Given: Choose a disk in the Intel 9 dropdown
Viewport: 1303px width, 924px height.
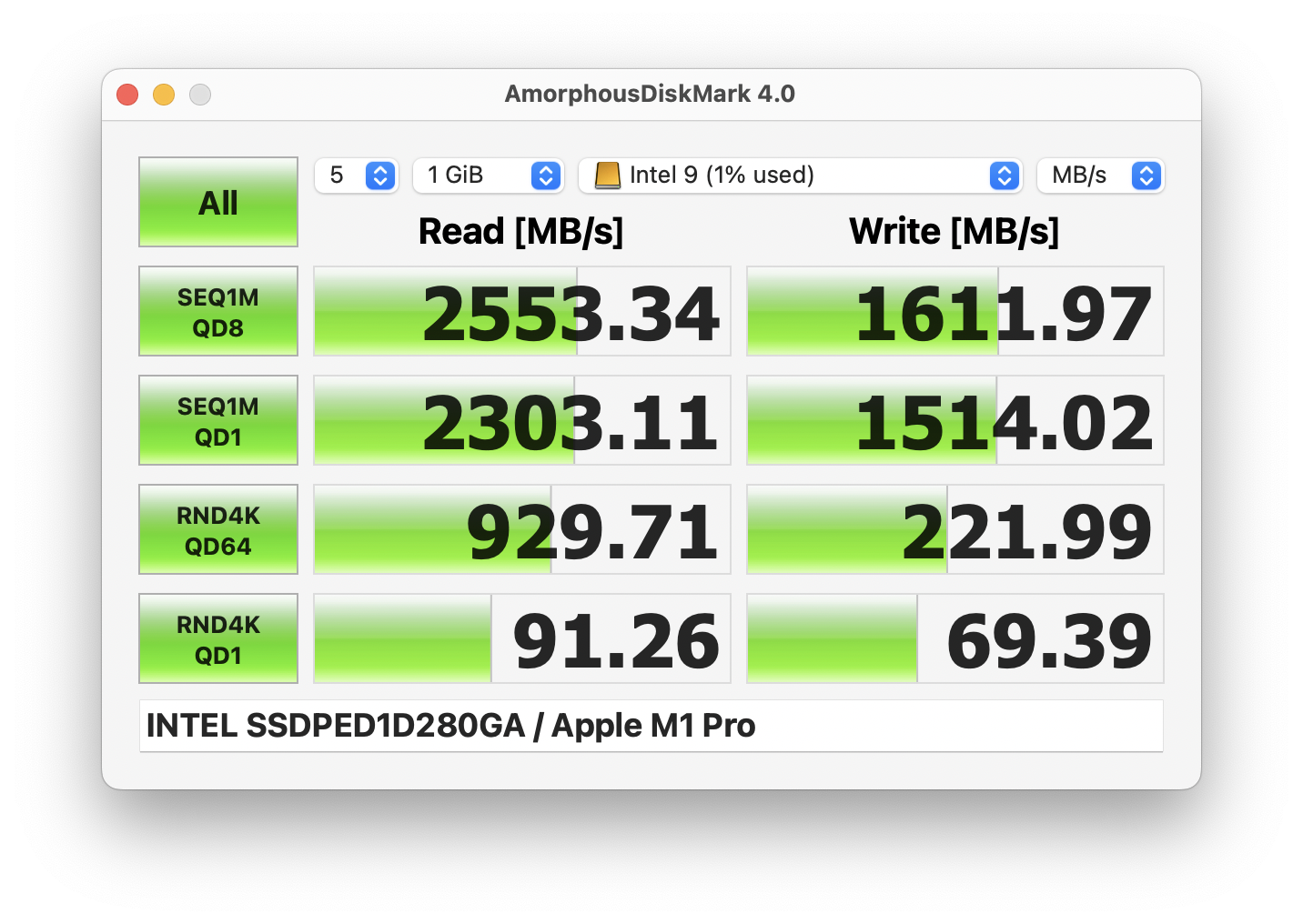Looking at the screenshot, I should pyautogui.click(x=801, y=176).
